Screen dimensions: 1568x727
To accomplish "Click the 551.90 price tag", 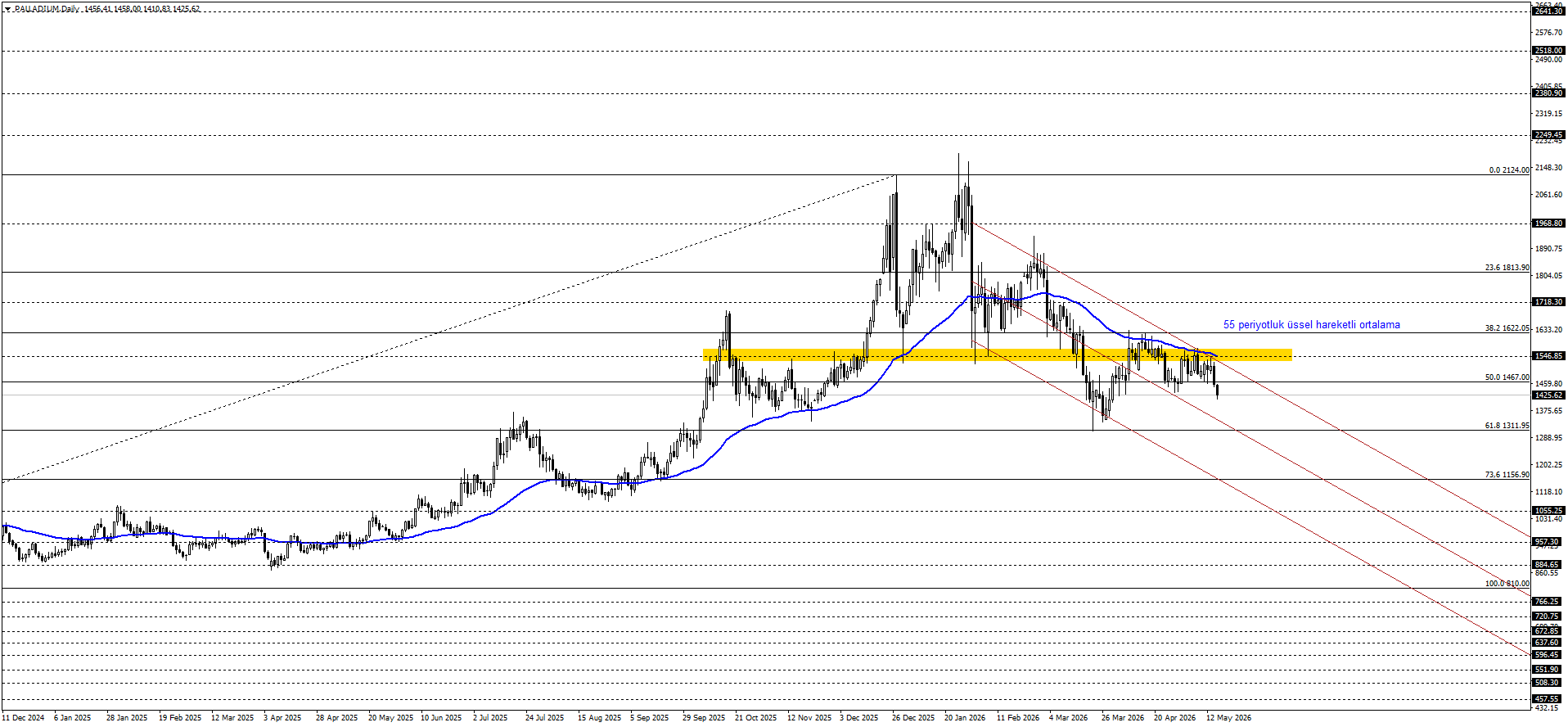I will tap(1548, 670).
